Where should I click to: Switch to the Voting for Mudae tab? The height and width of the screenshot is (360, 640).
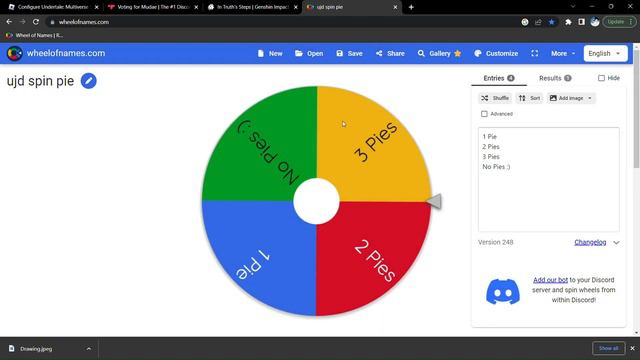click(153, 7)
